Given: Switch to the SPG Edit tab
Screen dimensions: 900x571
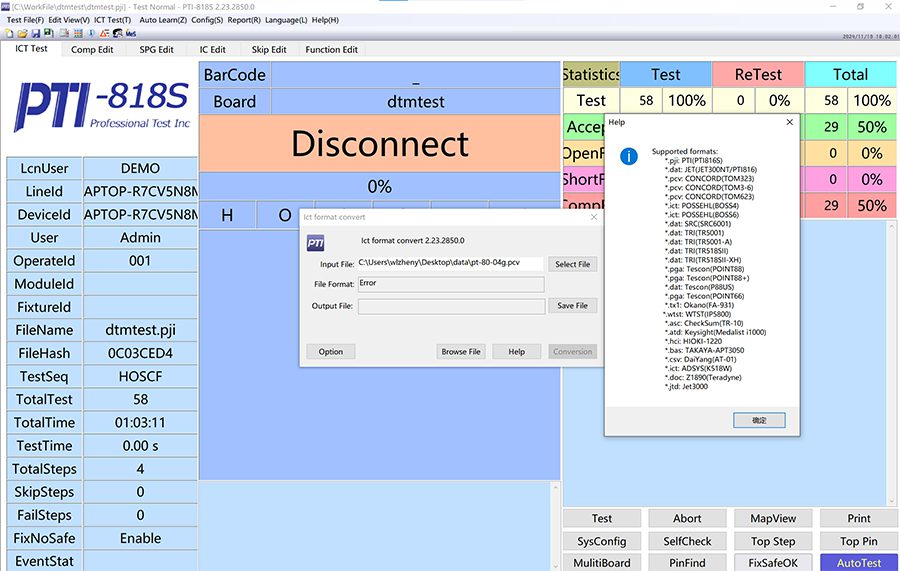Looking at the screenshot, I should [x=157, y=50].
